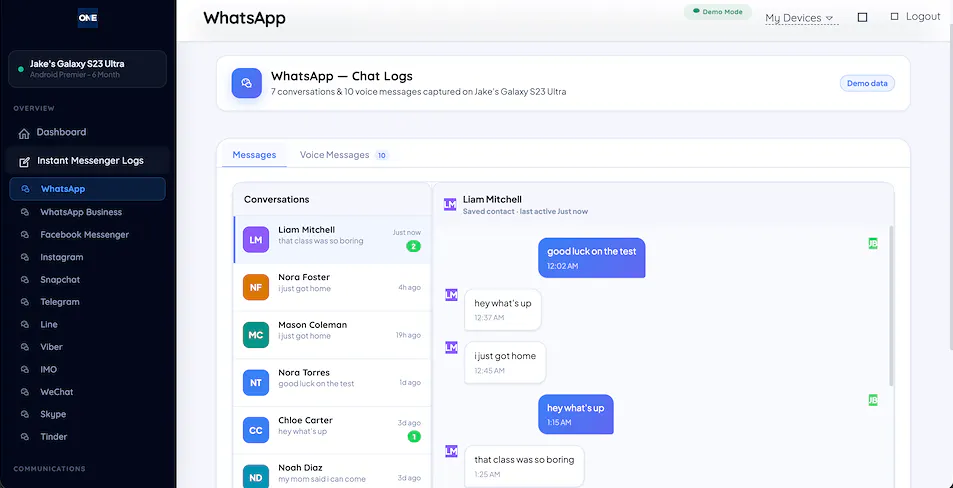Click the chat icon beside Instagram
The height and width of the screenshot is (488, 953).
[25, 257]
